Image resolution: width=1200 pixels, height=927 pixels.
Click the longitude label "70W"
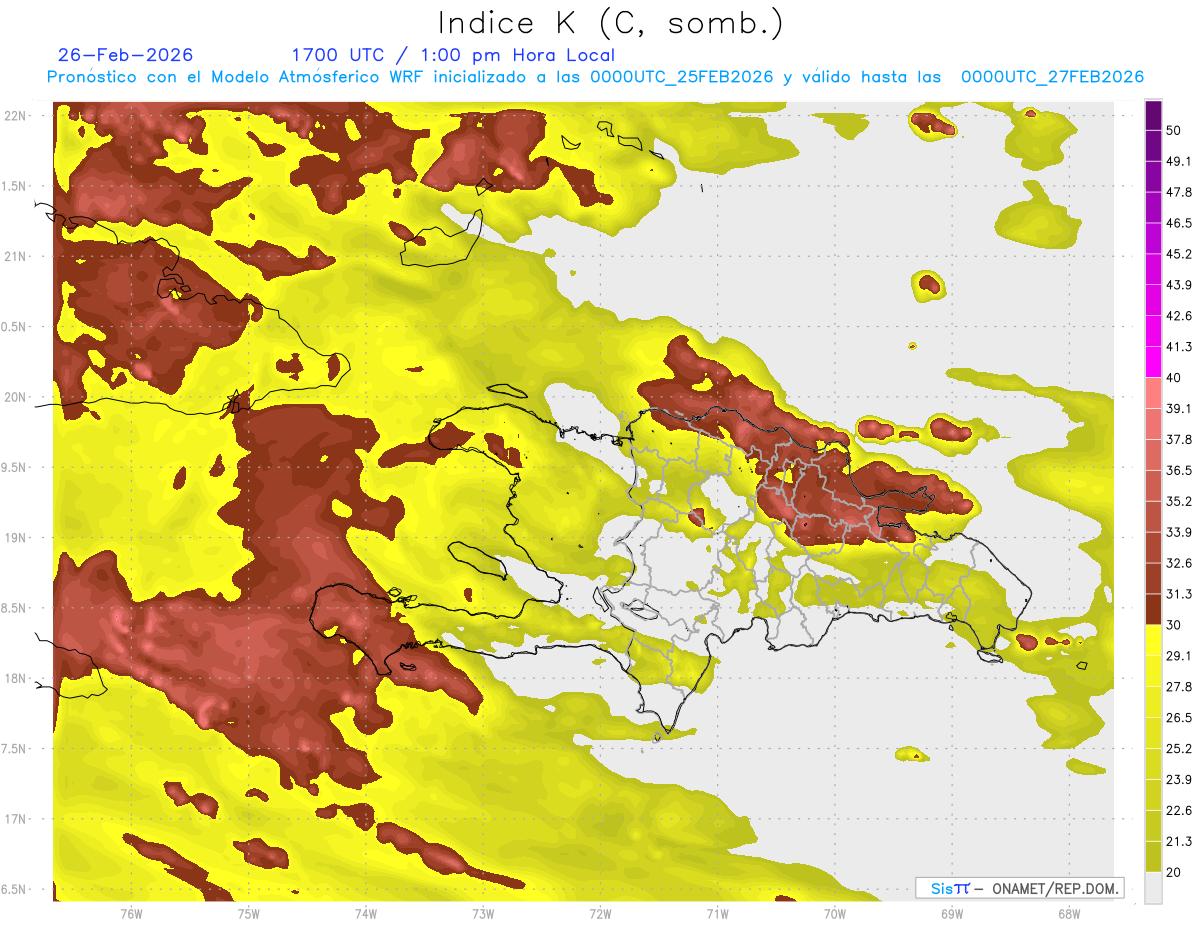(834, 914)
